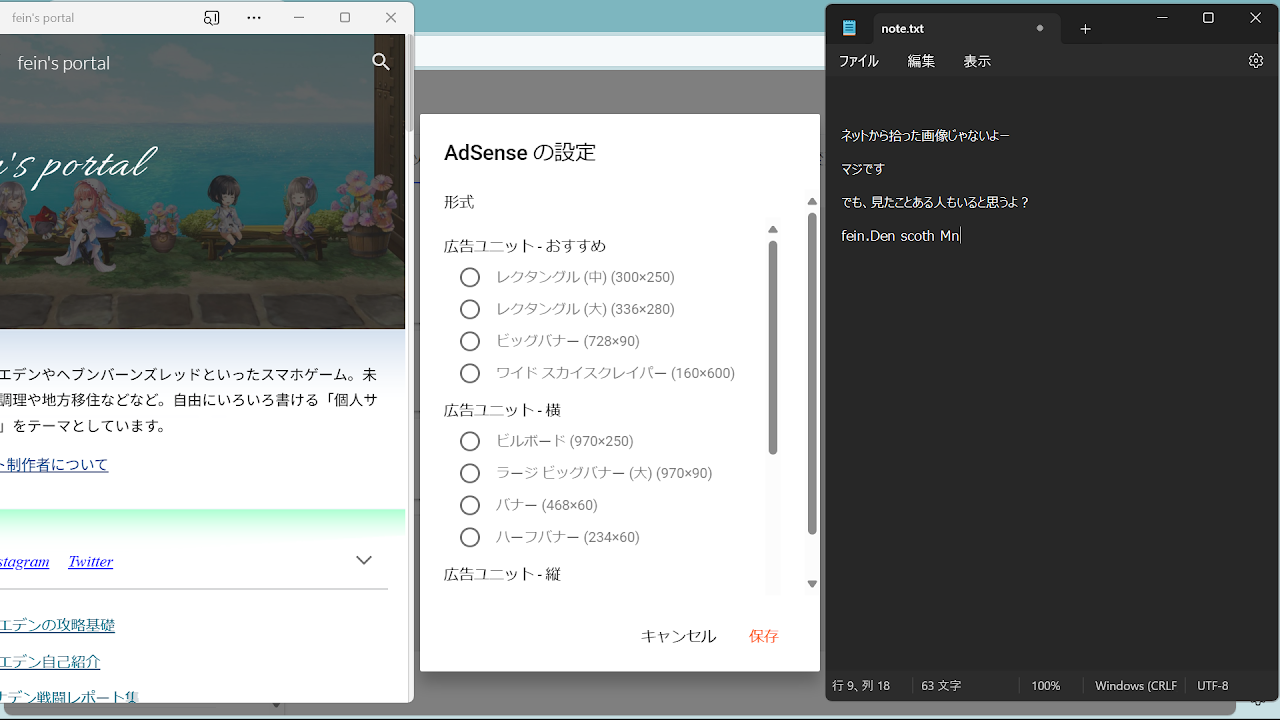The width and height of the screenshot is (1280, 720).
Task: Click Windows (CRLF line ending in status bar
Action: pos(1136,686)
